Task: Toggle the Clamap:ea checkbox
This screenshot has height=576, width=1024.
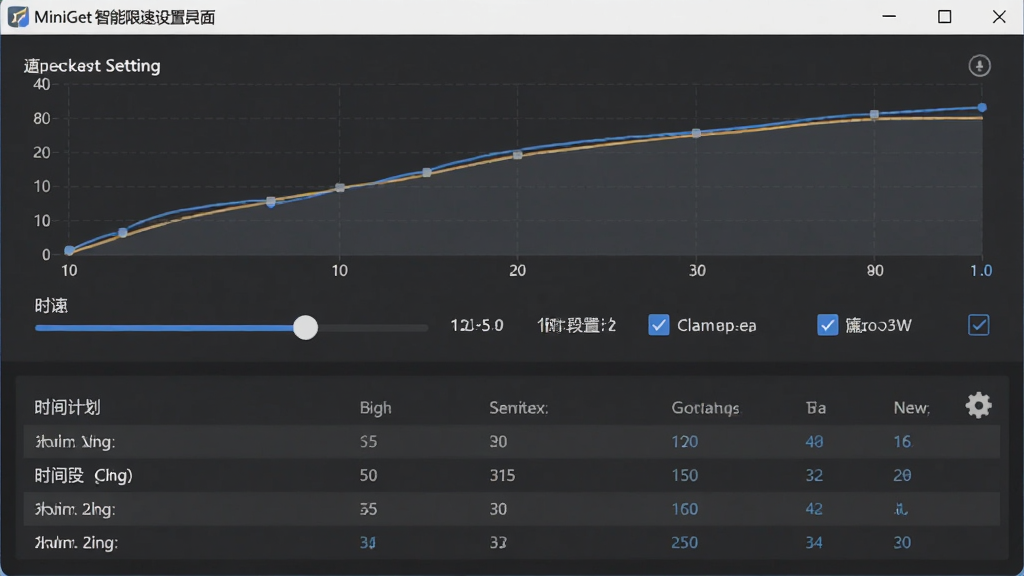Action: [658, 325]
